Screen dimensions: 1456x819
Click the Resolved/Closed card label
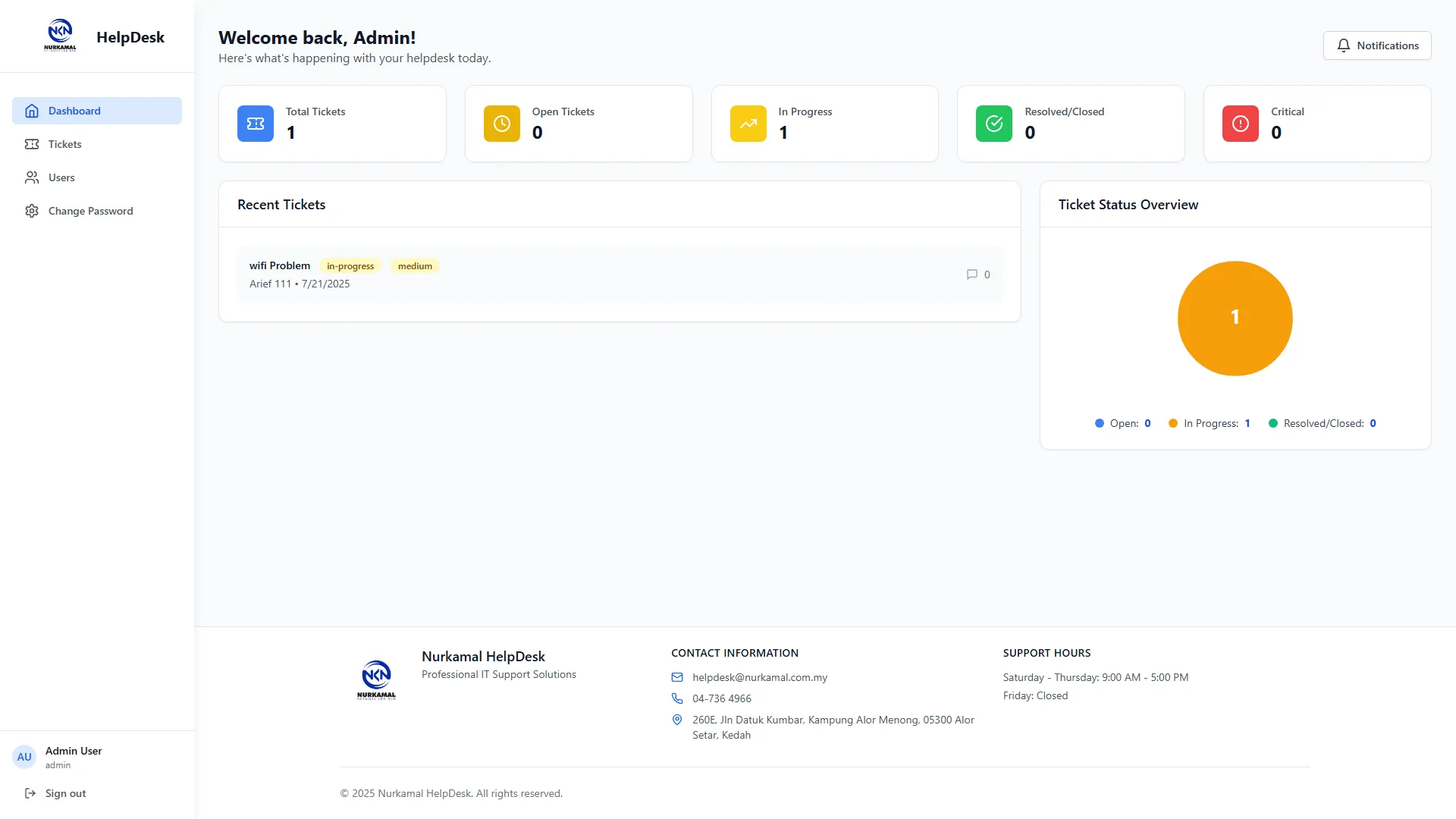point(1065,111)
